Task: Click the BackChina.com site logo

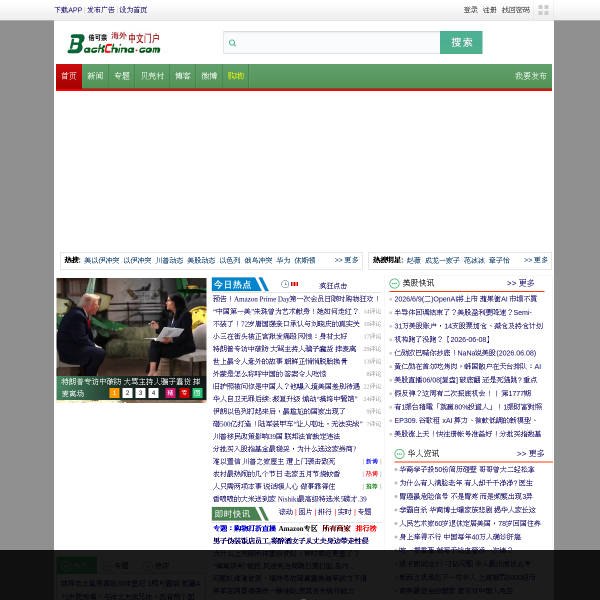Action: click(114, 43)
